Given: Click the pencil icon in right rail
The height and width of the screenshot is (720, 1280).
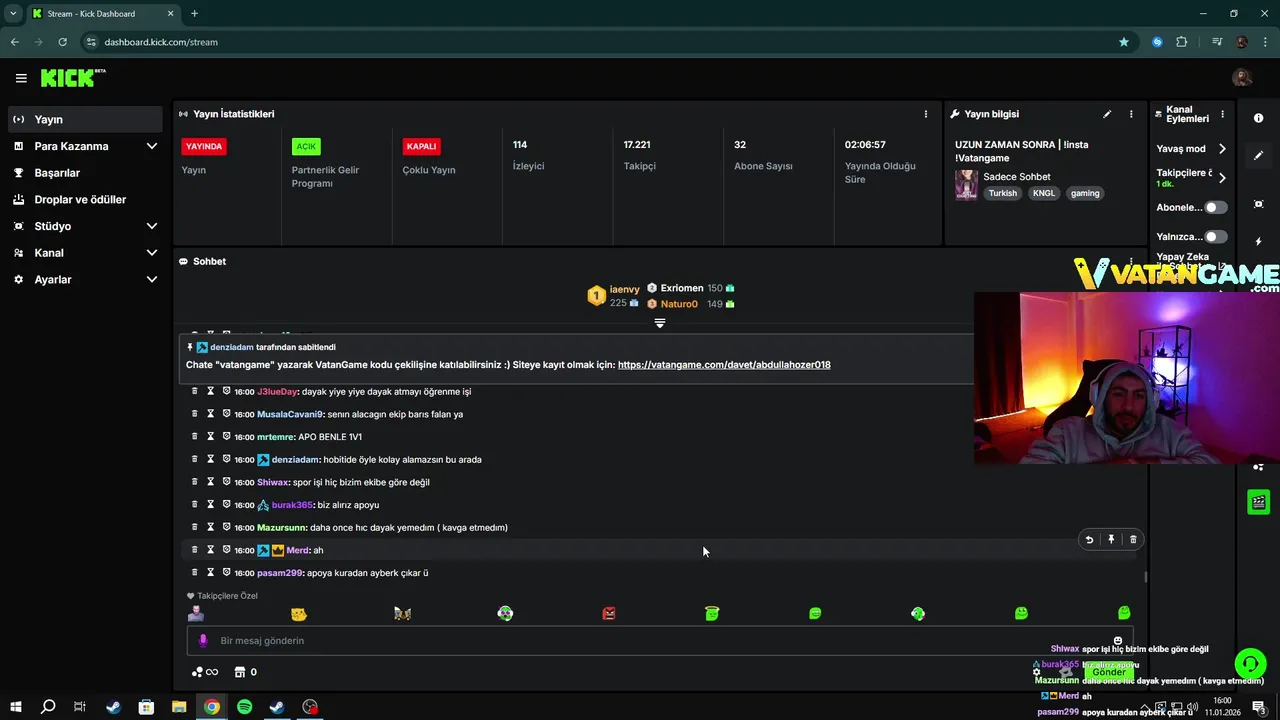Looking at the screenshot, I should click(1258, 156).
